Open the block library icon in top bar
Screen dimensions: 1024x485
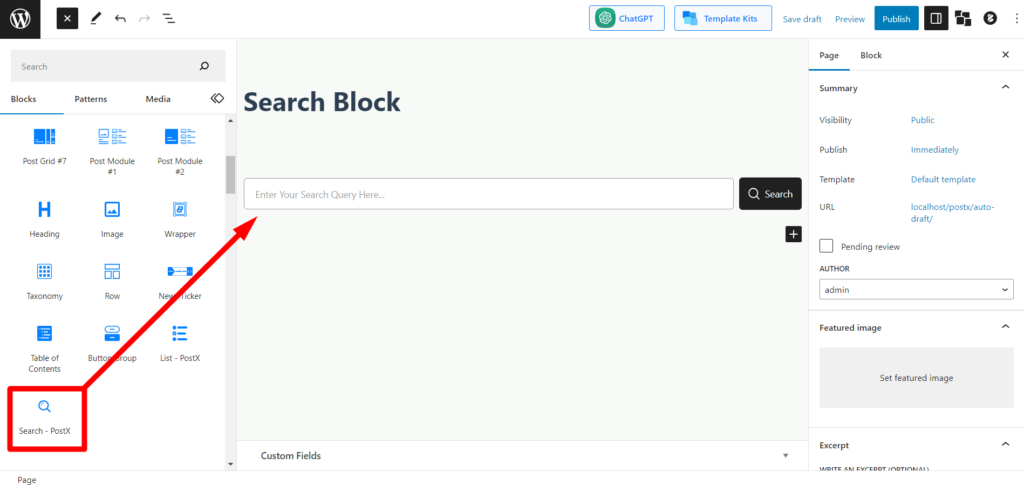(963, 19)
